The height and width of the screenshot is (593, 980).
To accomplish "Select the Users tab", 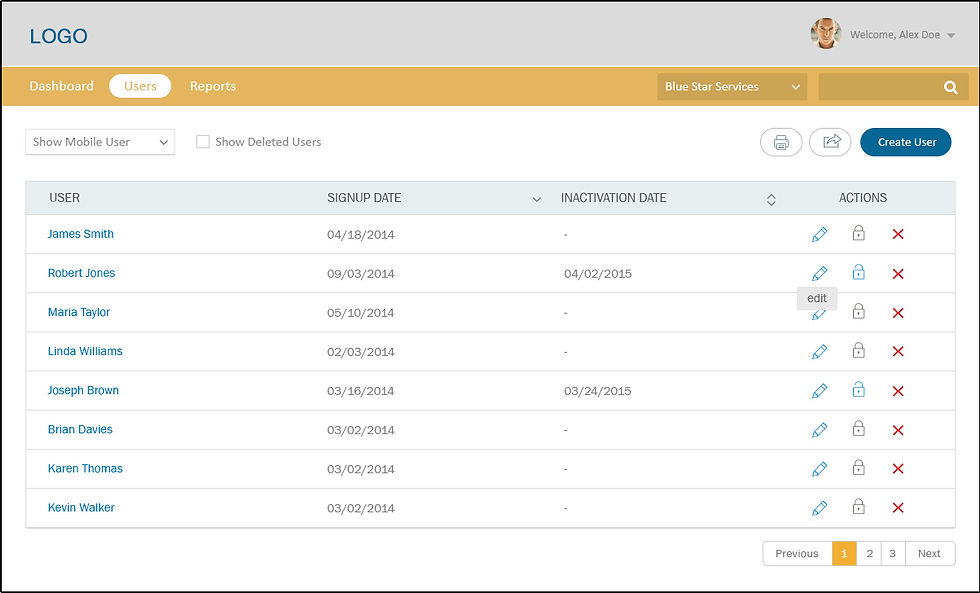I will click(x=140, y=86).
